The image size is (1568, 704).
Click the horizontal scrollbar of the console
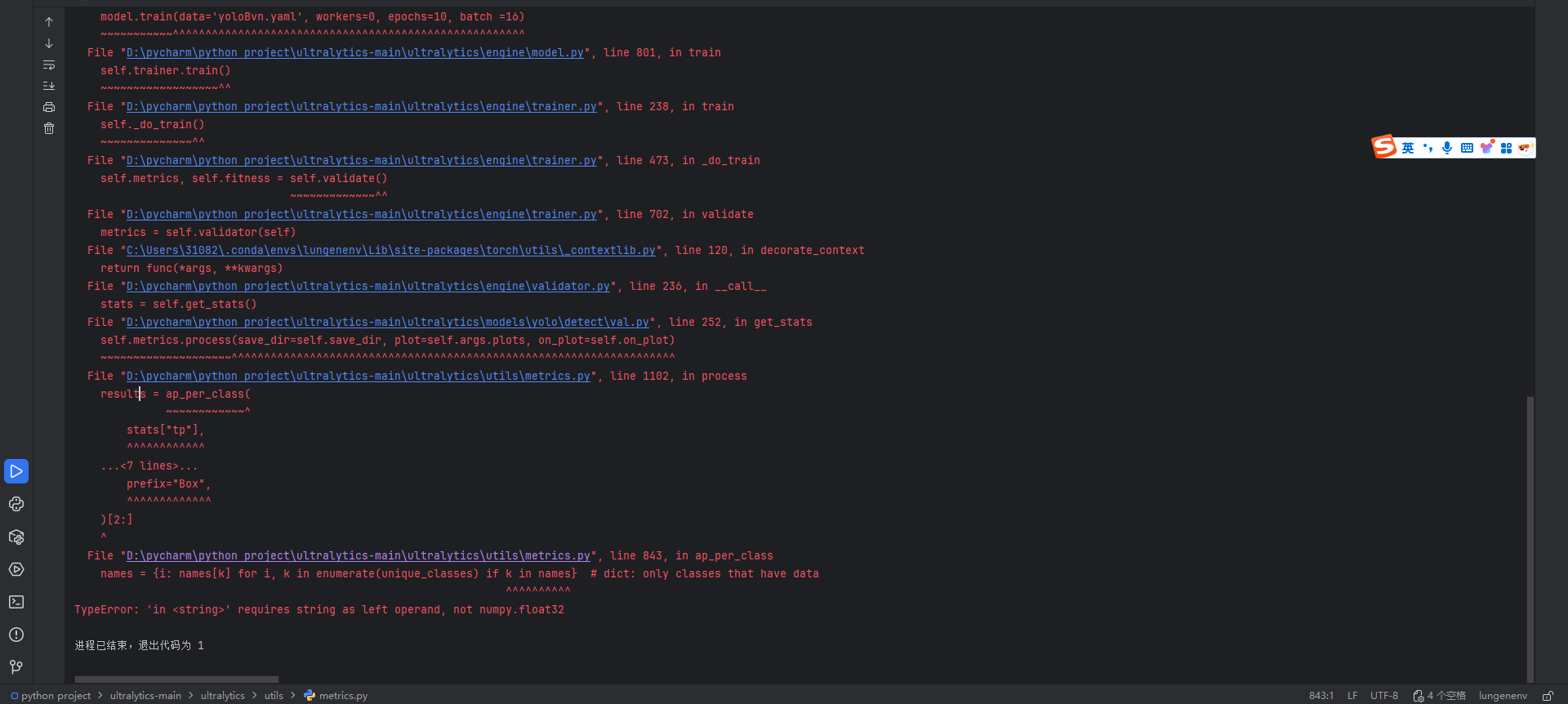pos(176,679)
